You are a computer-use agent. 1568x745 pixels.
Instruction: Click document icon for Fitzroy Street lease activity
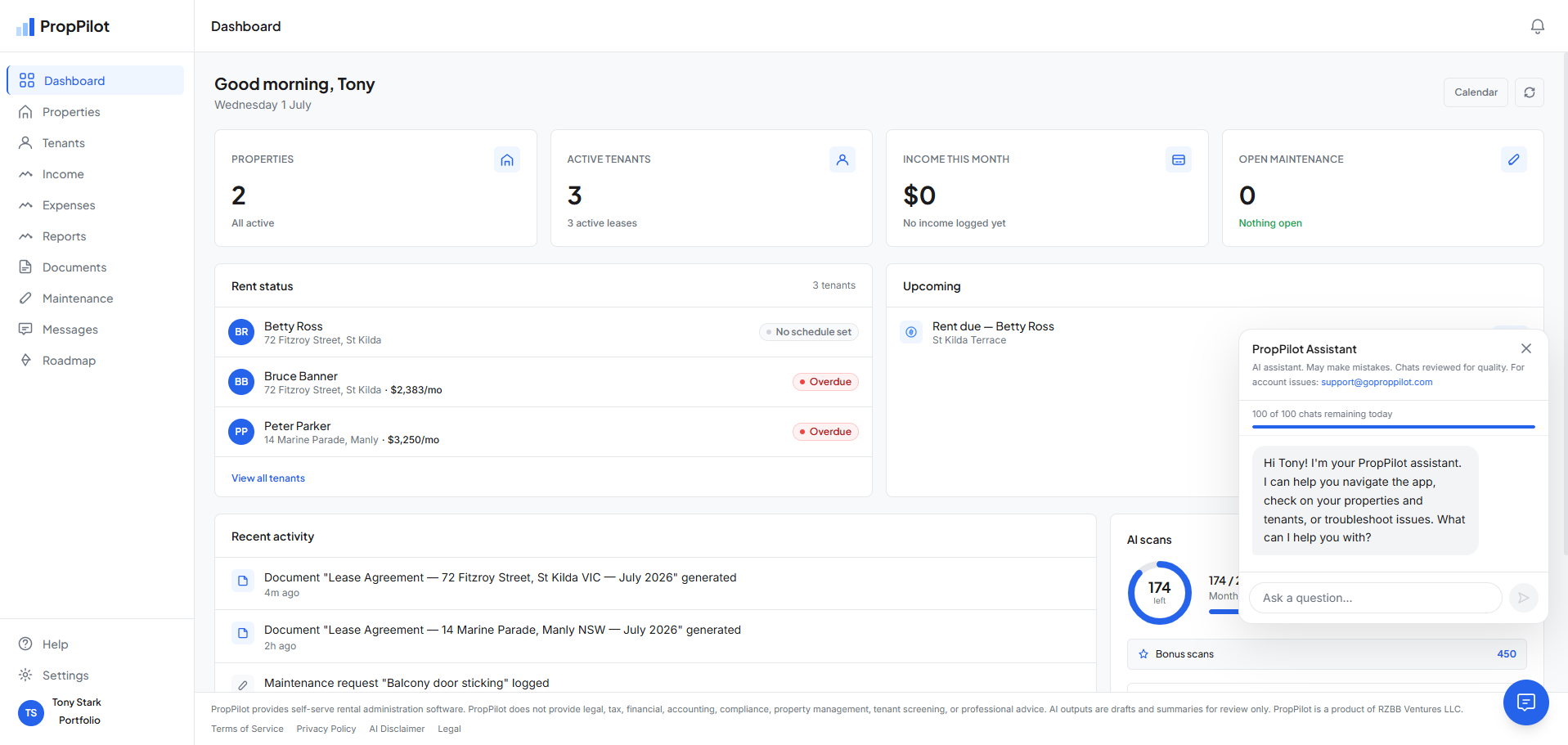tap(243, 581)
